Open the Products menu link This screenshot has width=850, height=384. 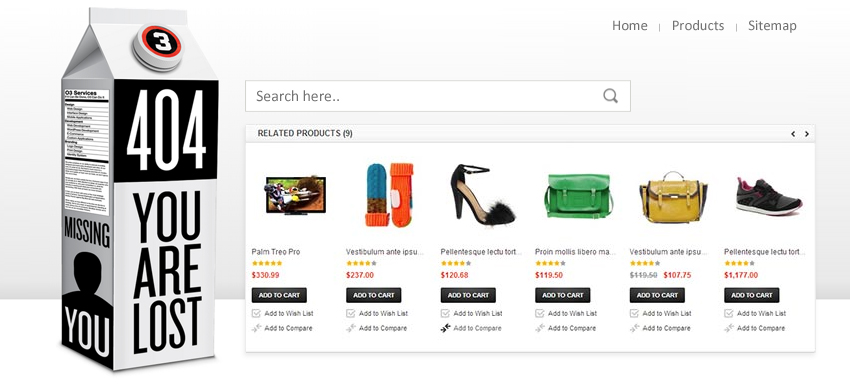698,25
